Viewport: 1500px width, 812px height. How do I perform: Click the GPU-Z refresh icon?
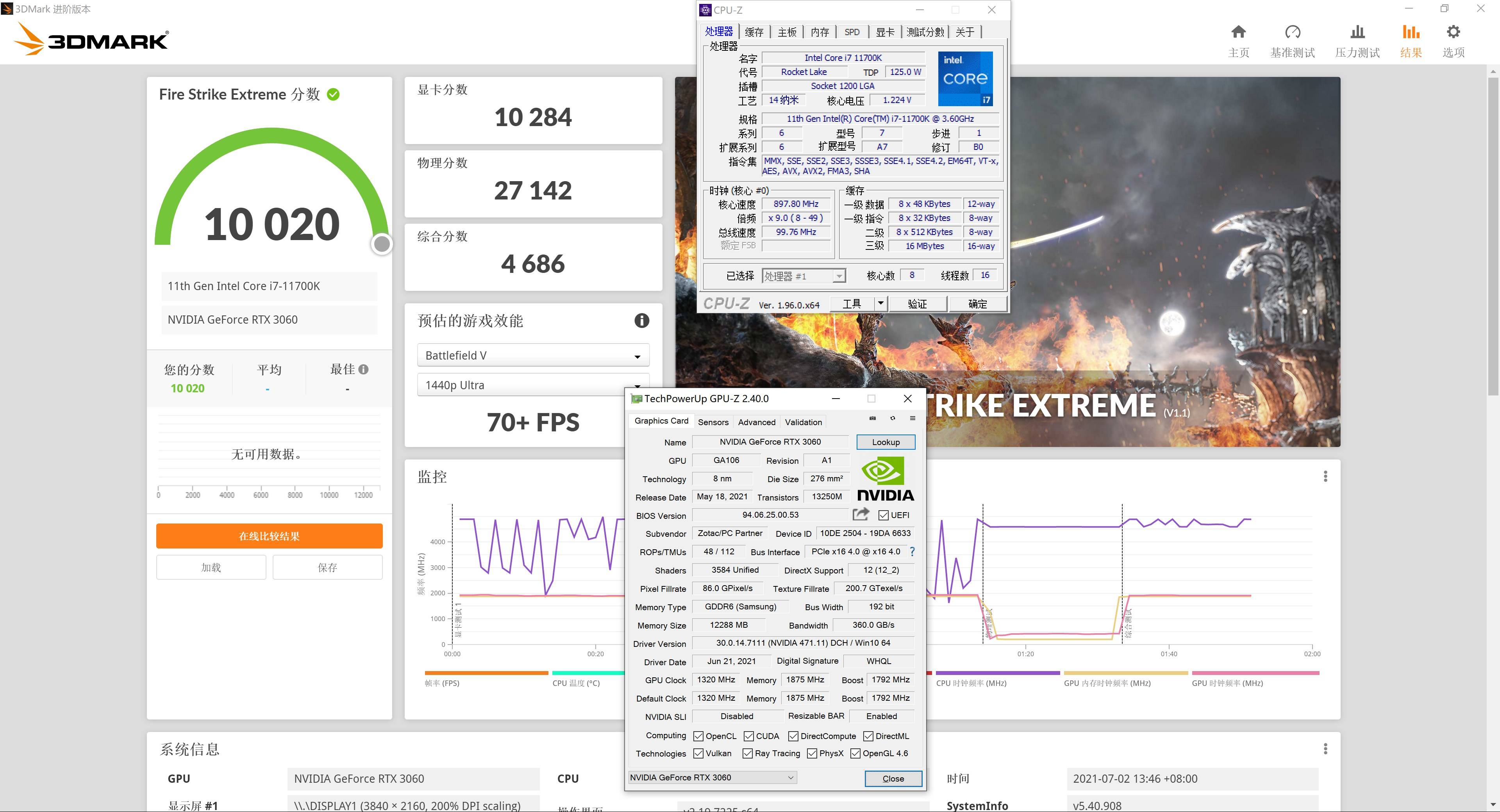pos(893,418)
